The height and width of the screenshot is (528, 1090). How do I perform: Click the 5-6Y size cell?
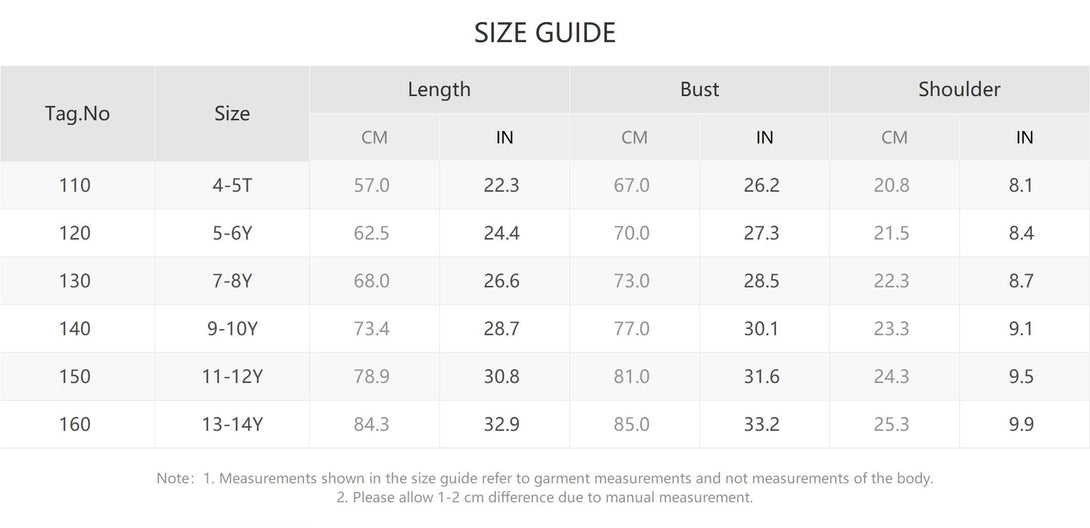[x=232, y=233]
